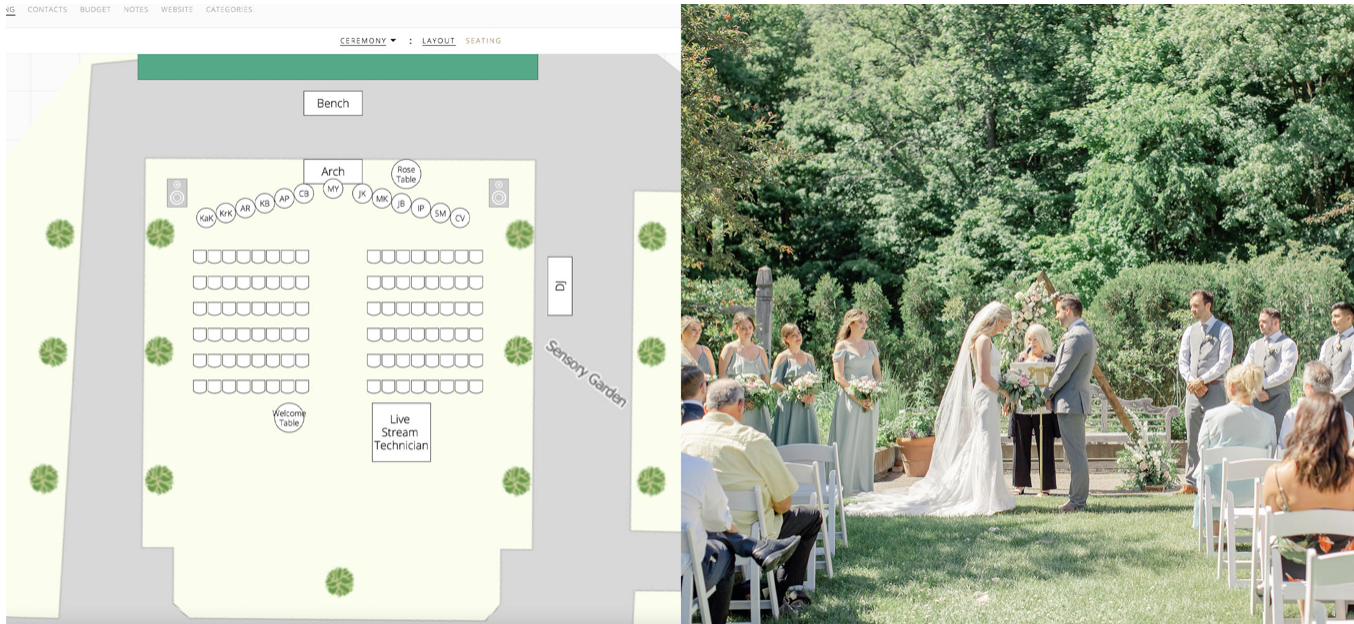This screenshot has height=624, width=1354.
Task: Open the NOTES page
Action: pos(135,9)
